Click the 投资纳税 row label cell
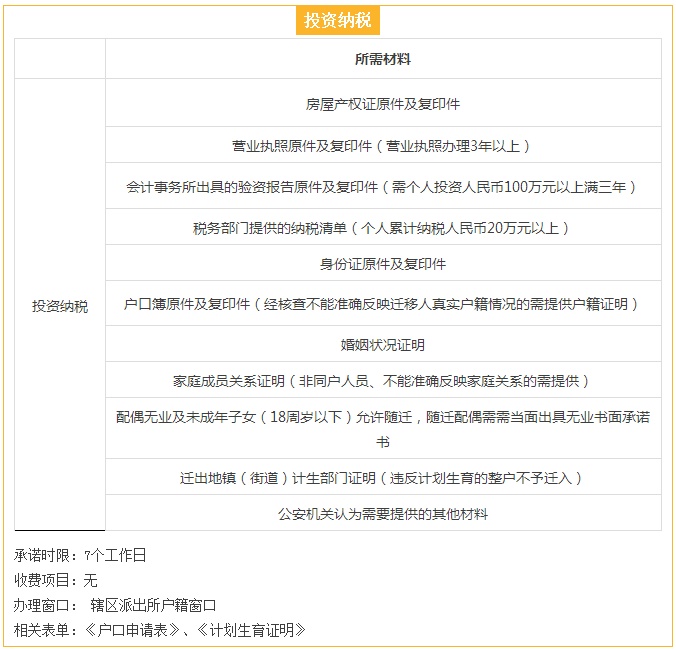The height and width of the screenshot is (650, 676). click(x=60, y=305)
